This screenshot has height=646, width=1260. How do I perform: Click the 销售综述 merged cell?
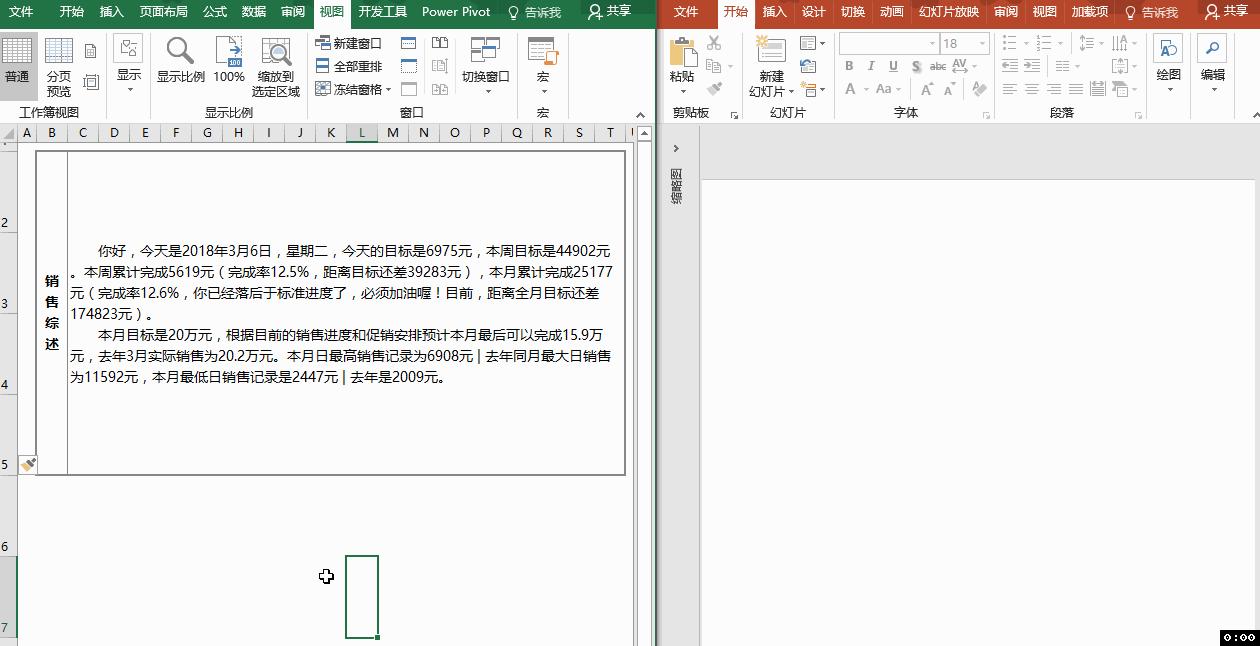[x=52, y=313]
